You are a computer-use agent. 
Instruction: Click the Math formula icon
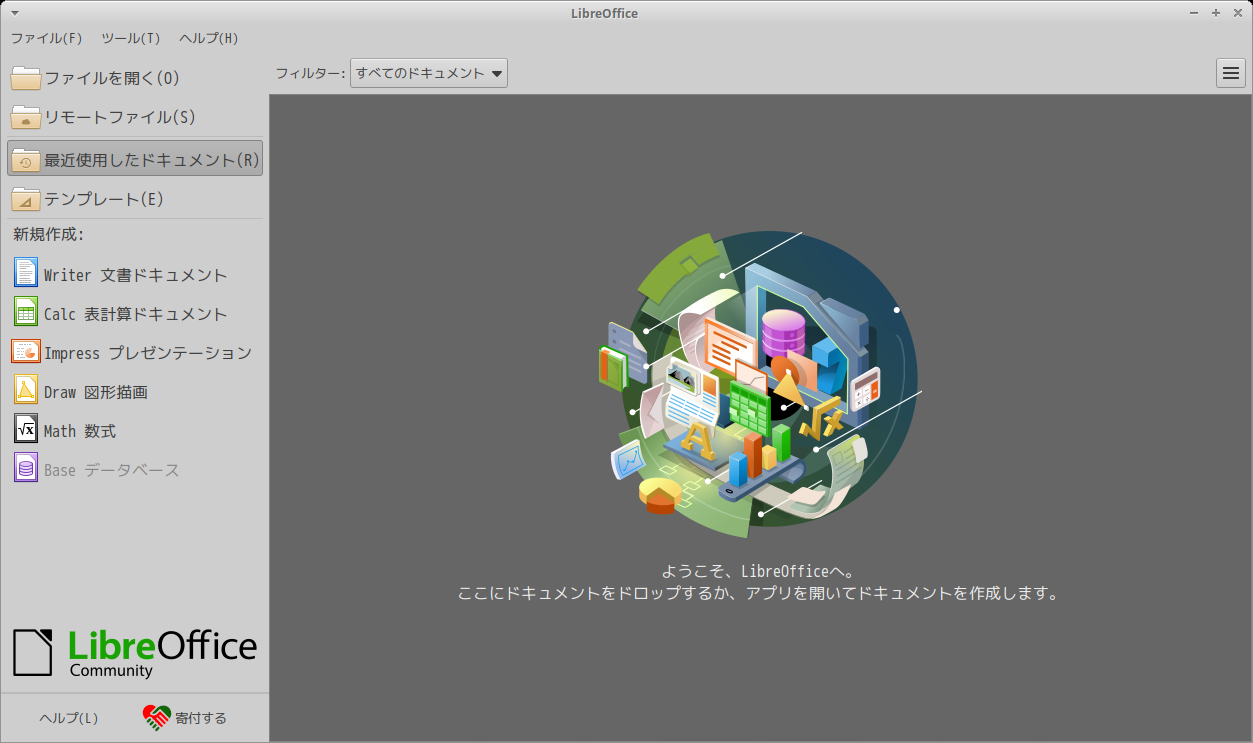coord(26,429)
